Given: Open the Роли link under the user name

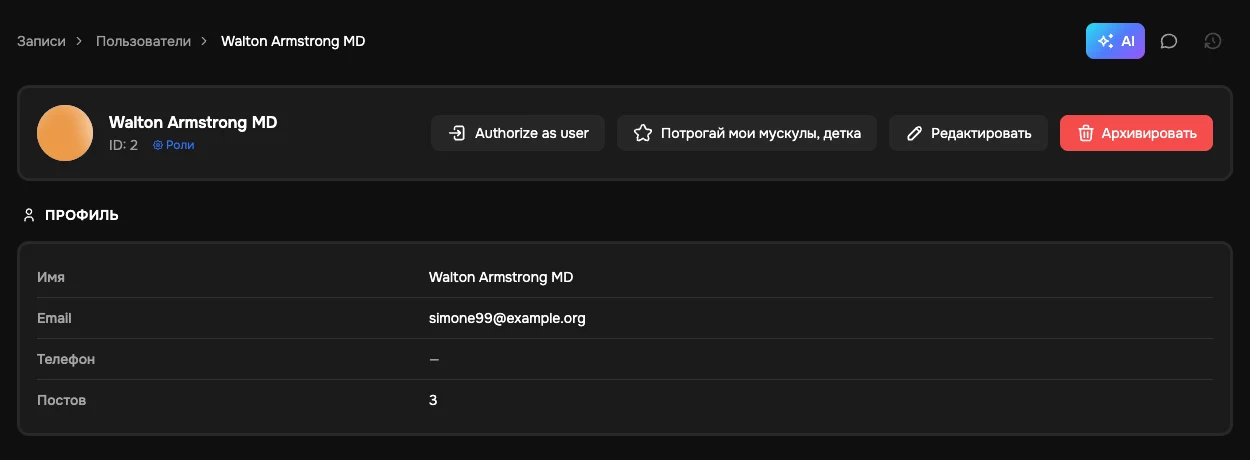Looking at the screenshot, I should click(x=174, y=145).
